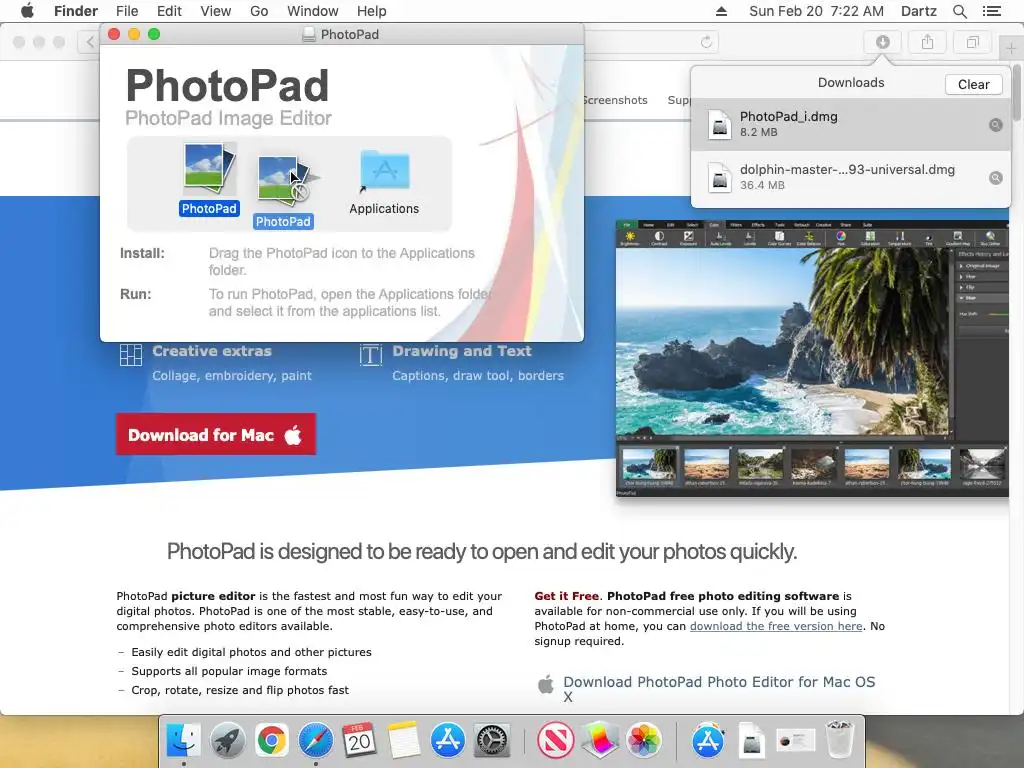Switch to the Screenshots tab on webpage

[x=616, y=100]
